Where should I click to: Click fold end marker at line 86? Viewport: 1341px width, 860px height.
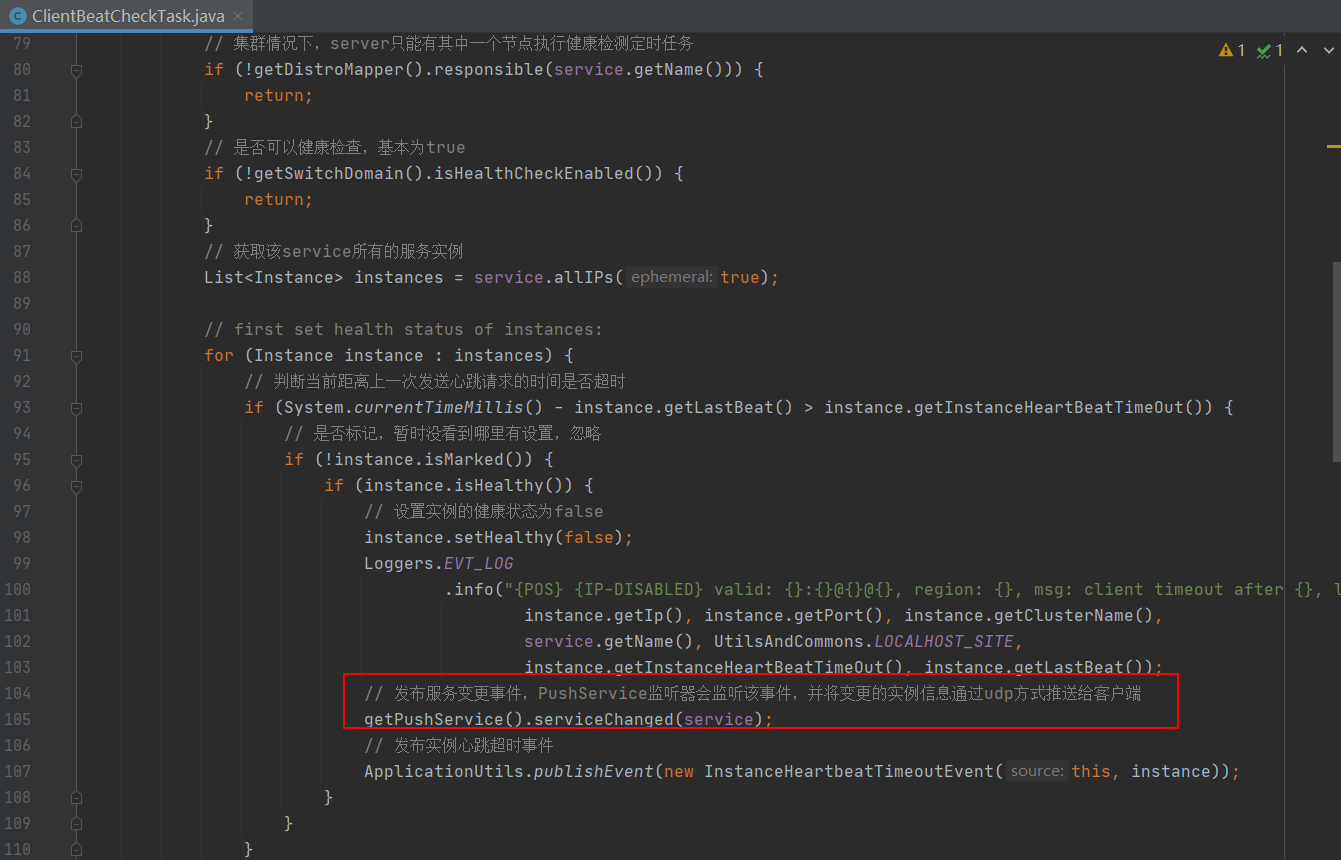(77, 225)
